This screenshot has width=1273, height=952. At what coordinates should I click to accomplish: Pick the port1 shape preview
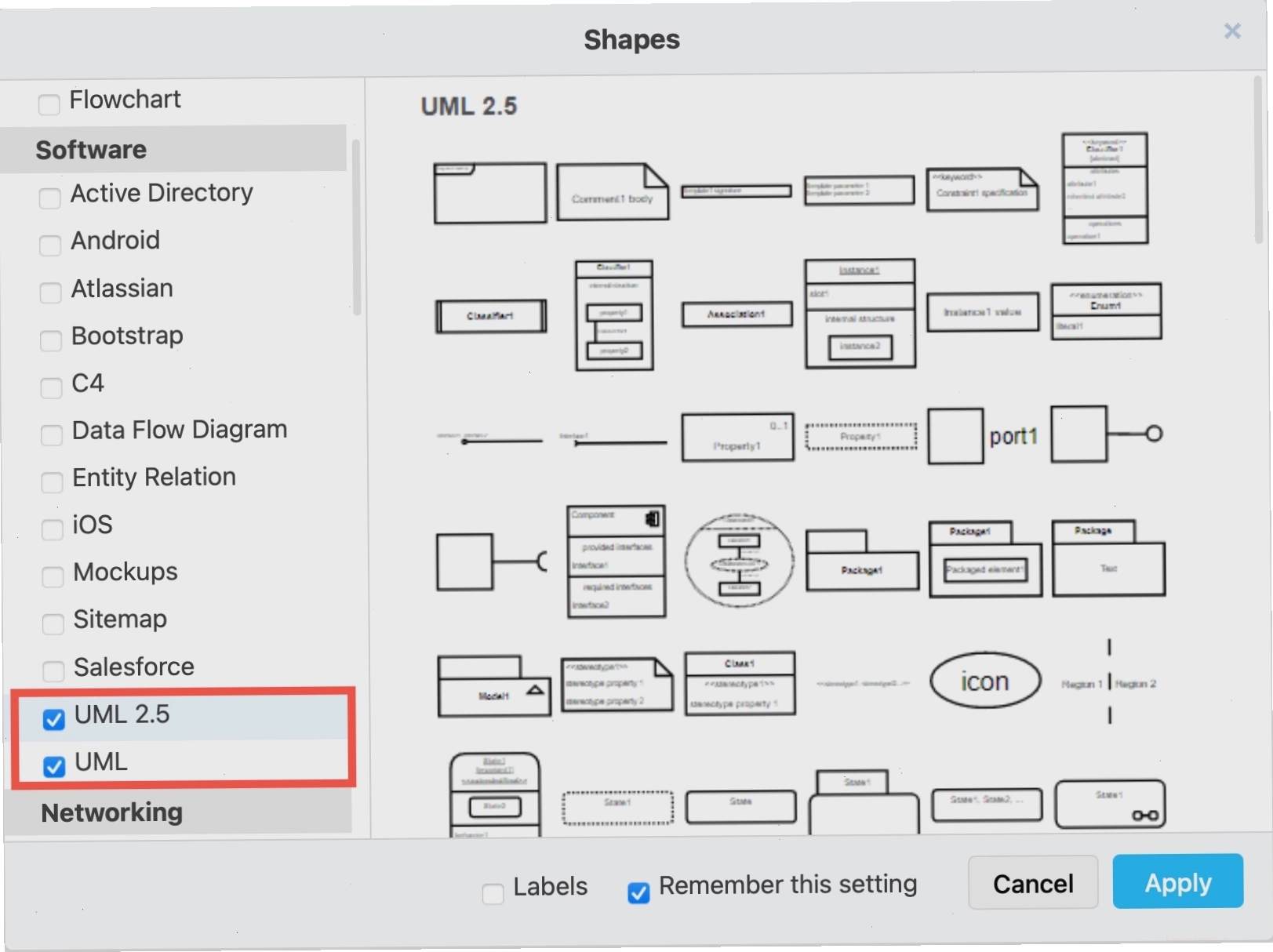[x=983, y=436]
